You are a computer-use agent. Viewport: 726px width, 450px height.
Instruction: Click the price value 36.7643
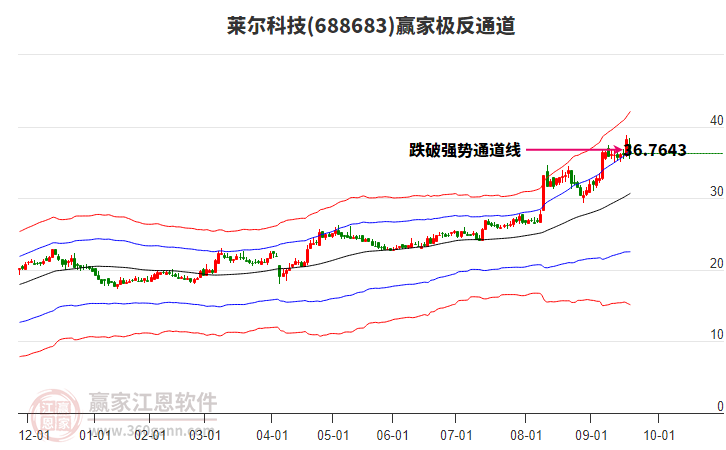tap(655, 150)
